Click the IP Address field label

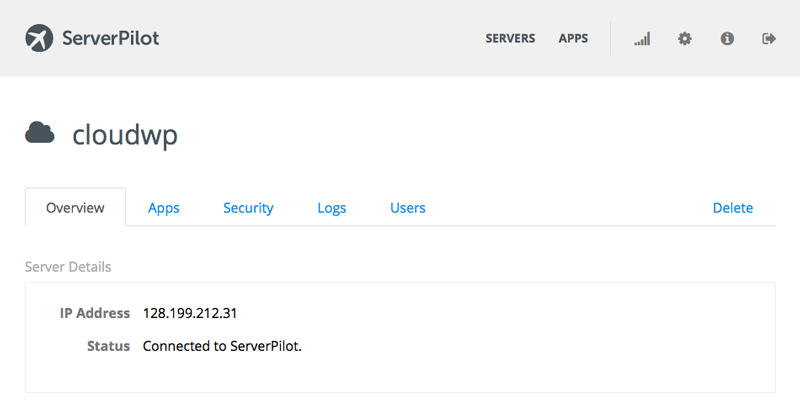coord(95,313)
